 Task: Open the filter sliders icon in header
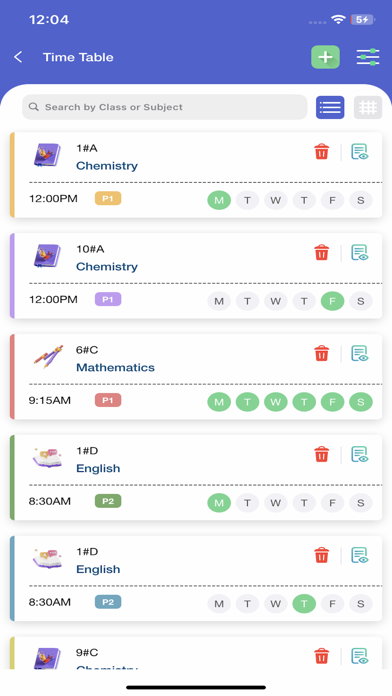[368, 57]
